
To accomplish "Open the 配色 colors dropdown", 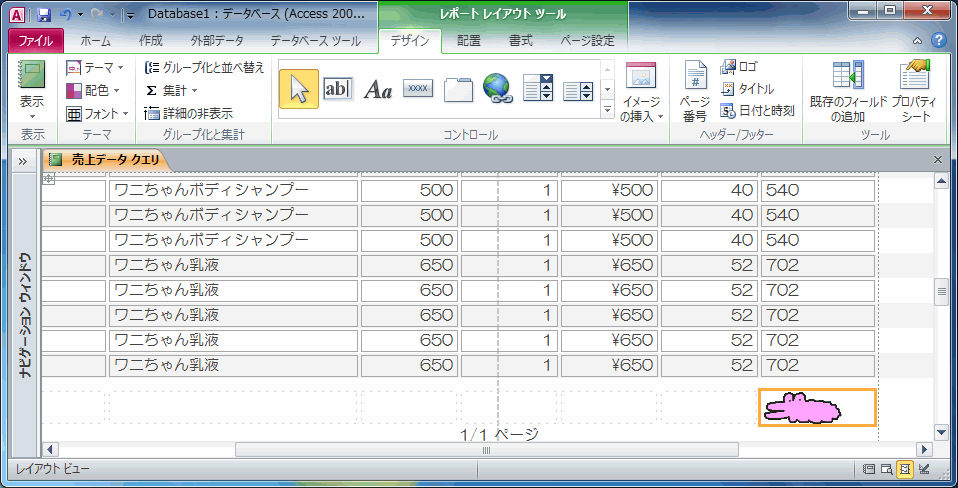I will pos(92,90).
